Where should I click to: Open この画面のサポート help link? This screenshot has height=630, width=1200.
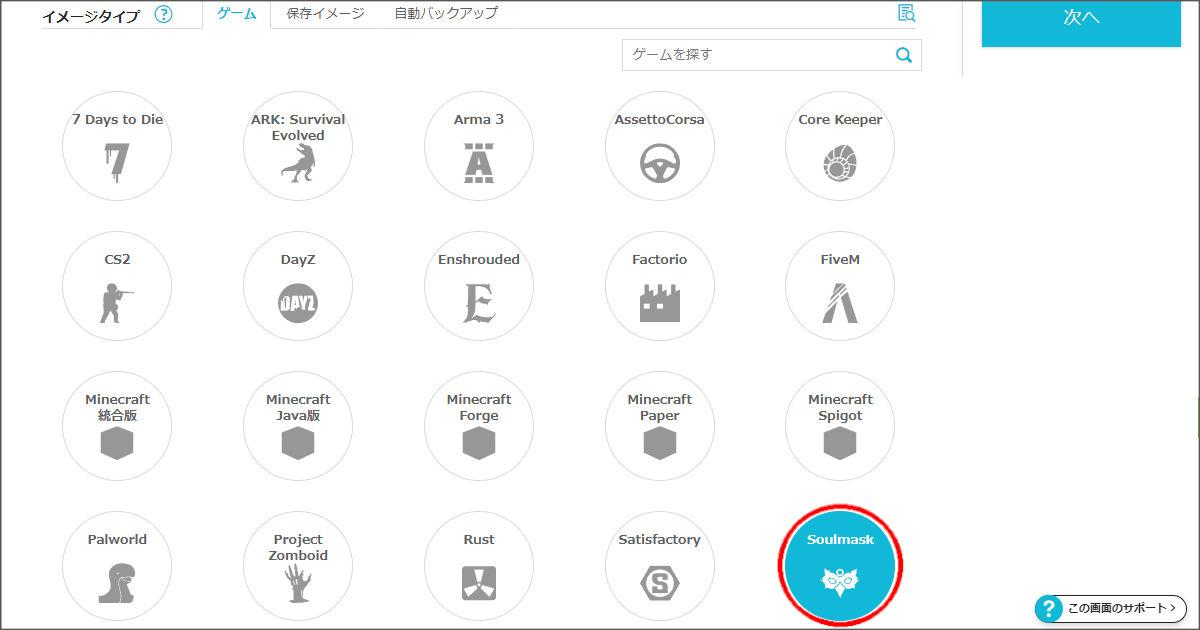pyautogui.click(x=1111, y=608)
